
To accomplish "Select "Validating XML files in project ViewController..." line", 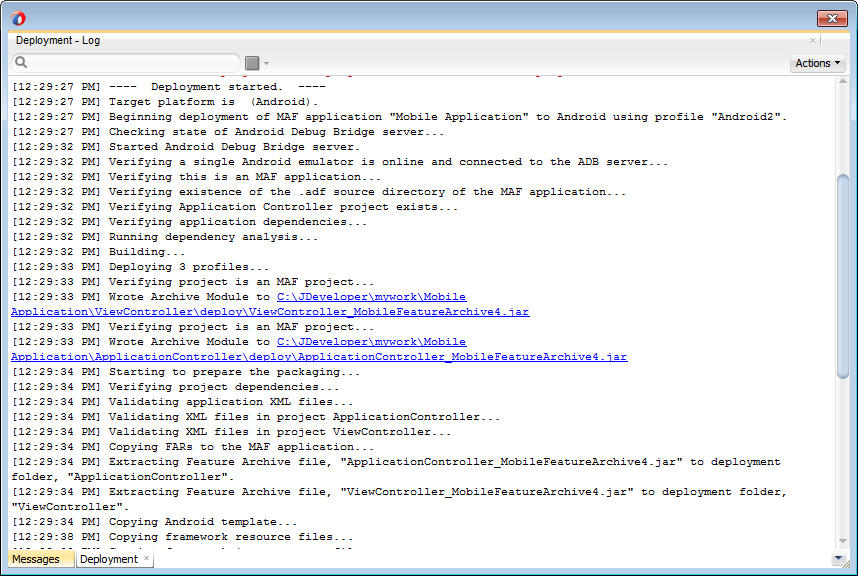I will point(231,432).
